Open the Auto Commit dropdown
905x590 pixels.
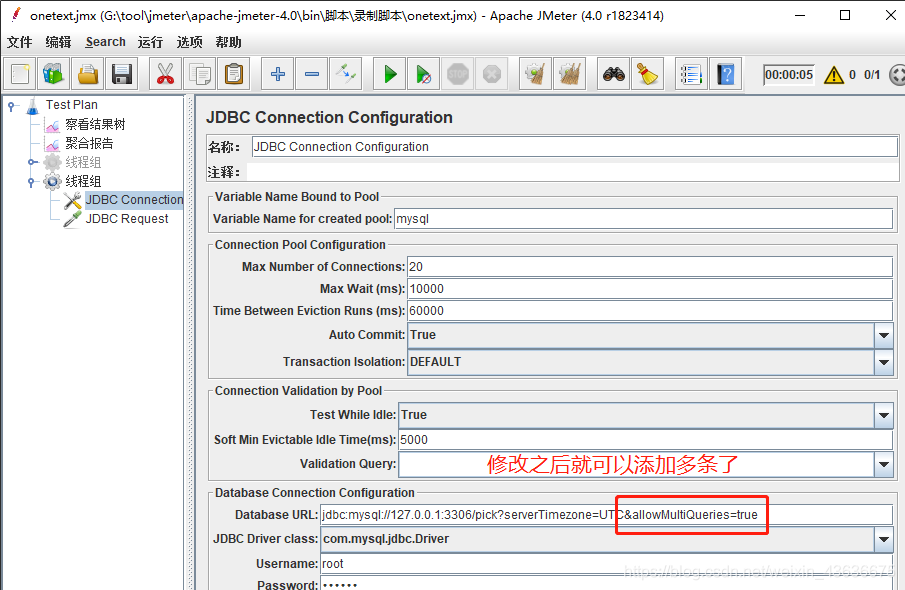[x=884, y=335]
